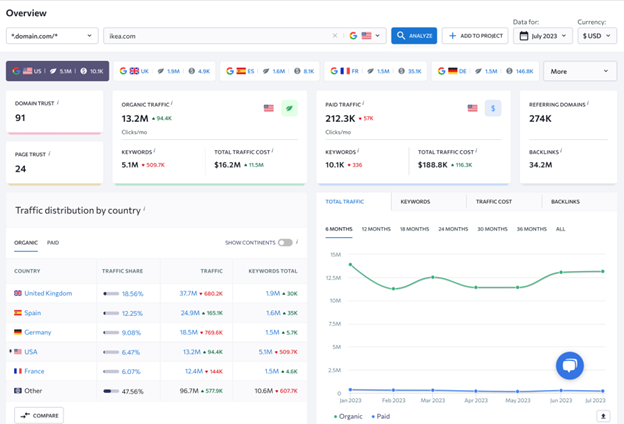Click info icon beside Referring Domains
The width and height of the screenshot is (624, 424).
point(588,103)
